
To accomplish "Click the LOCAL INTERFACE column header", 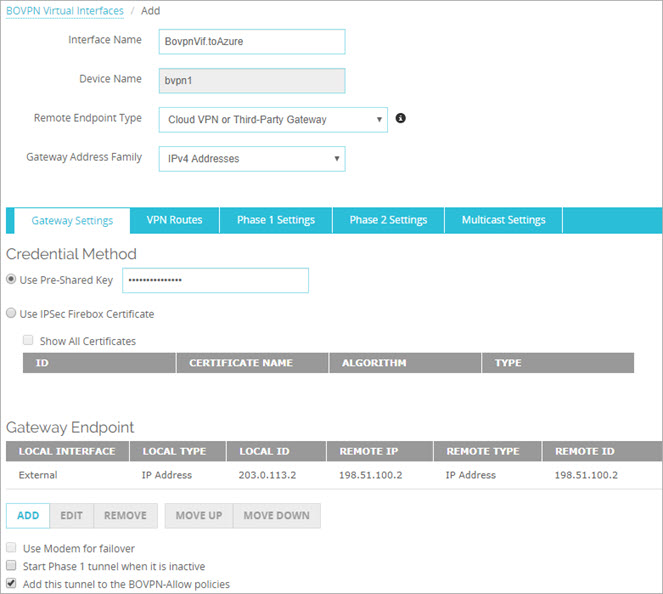I will 67,452.
